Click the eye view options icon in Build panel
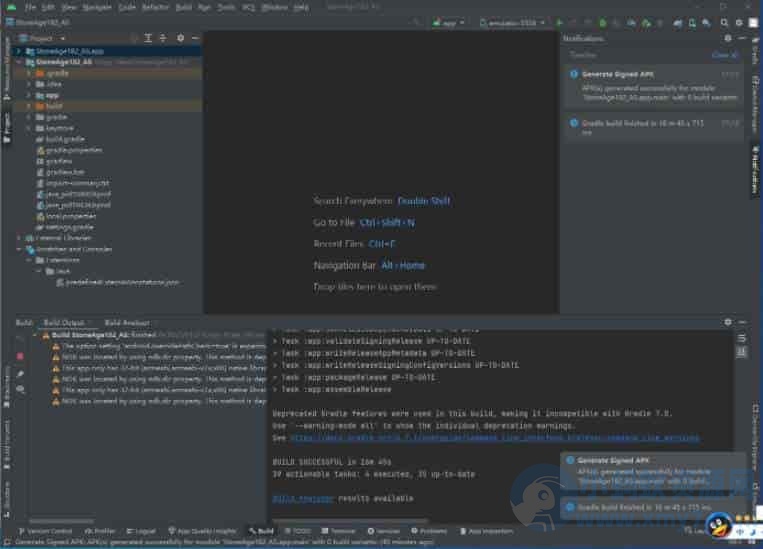Image resolution: width=763 pixels, height=549 pixels. coord(20,389)
